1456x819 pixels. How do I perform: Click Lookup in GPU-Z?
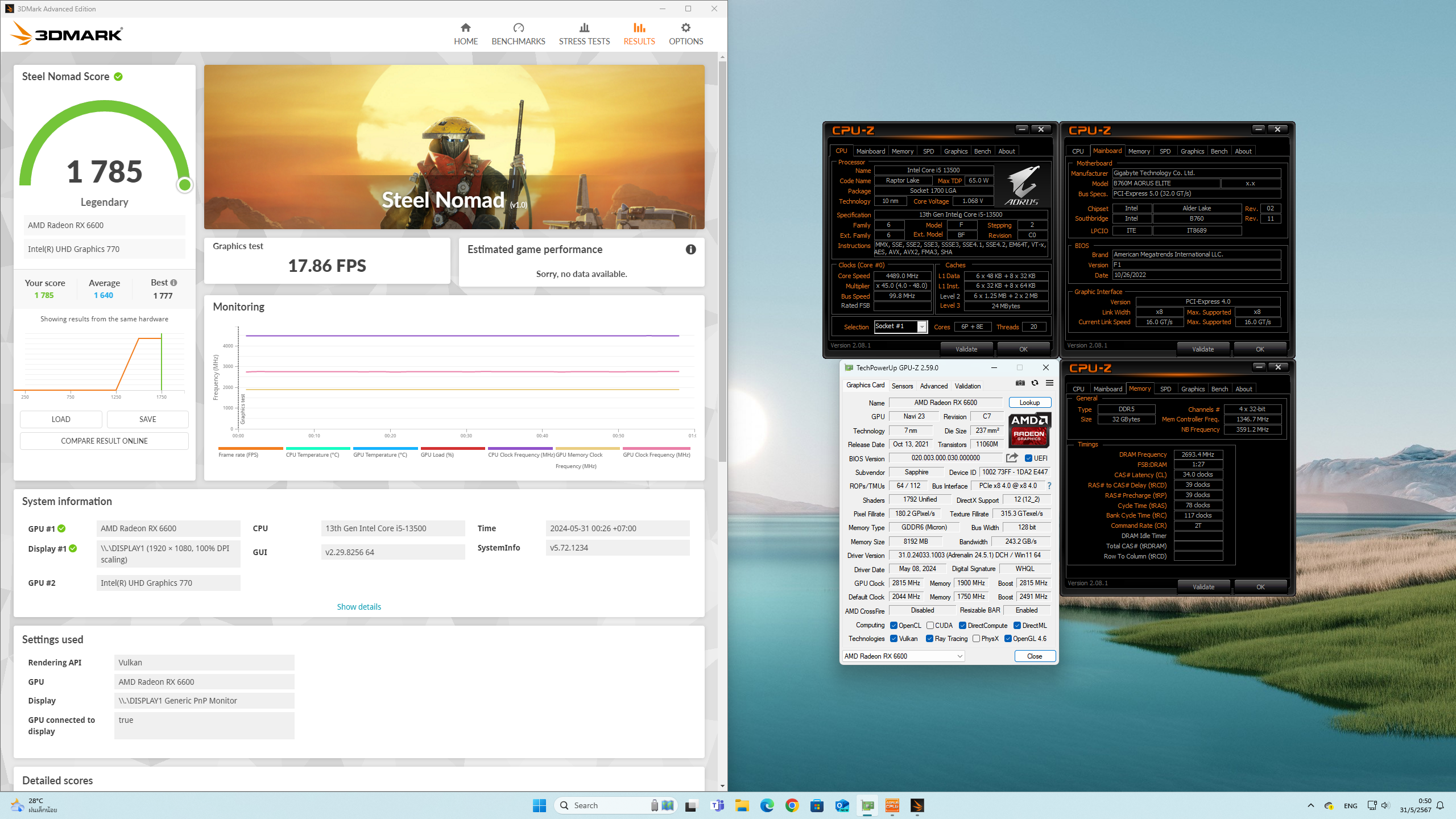[x=1029, y=403]
